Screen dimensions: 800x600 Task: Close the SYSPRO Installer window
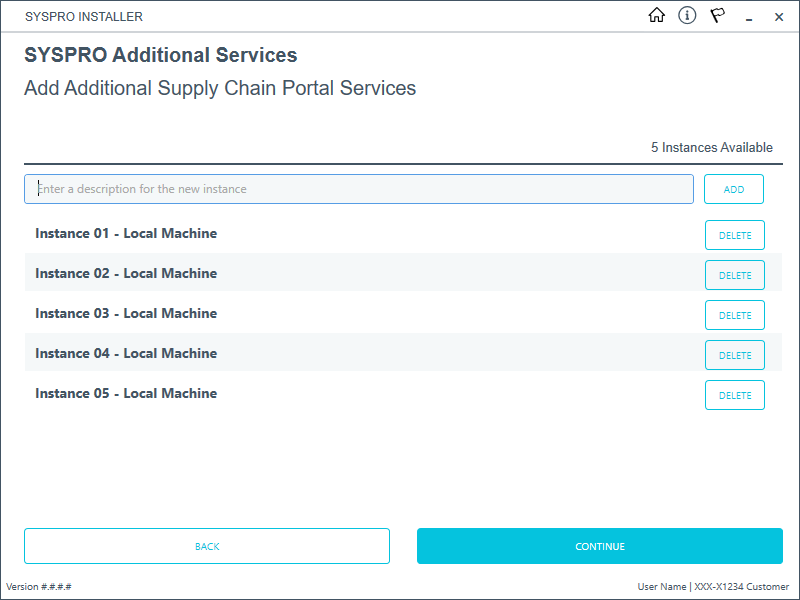[x=779, y=17]
